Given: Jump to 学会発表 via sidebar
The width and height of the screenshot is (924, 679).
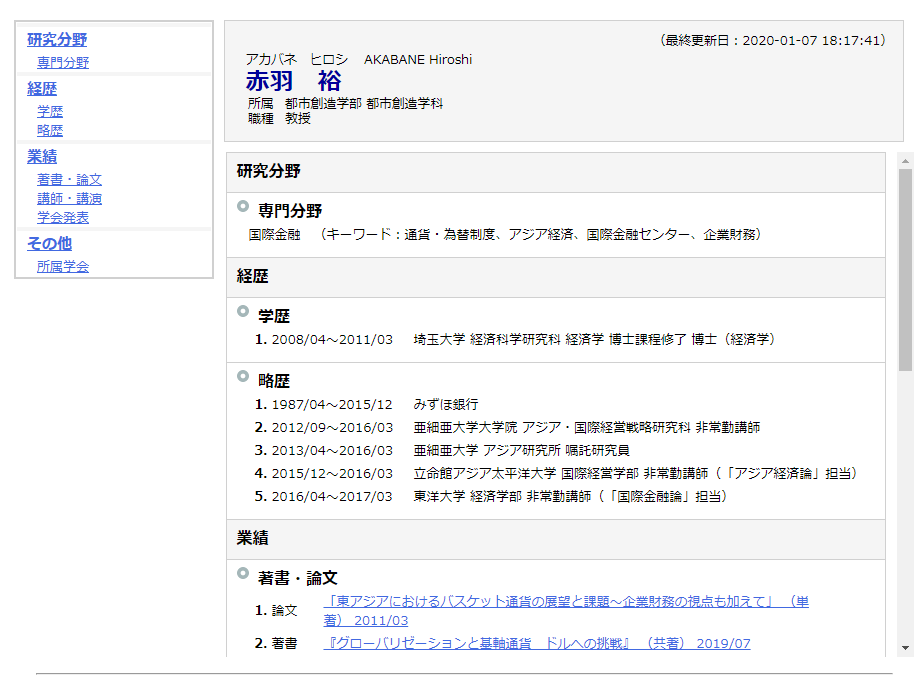Looking at the screenshot, I should (x=63, y=217).
